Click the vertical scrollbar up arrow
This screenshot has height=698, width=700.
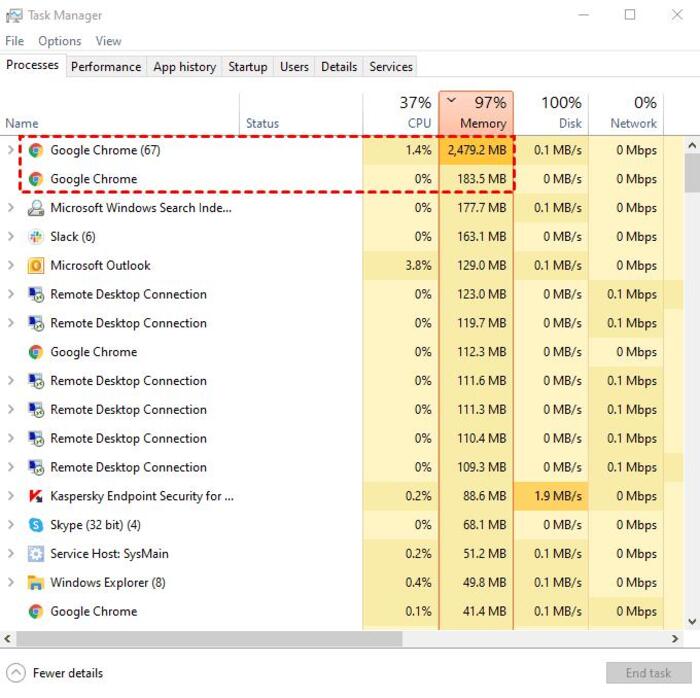[x=692, y=145]
